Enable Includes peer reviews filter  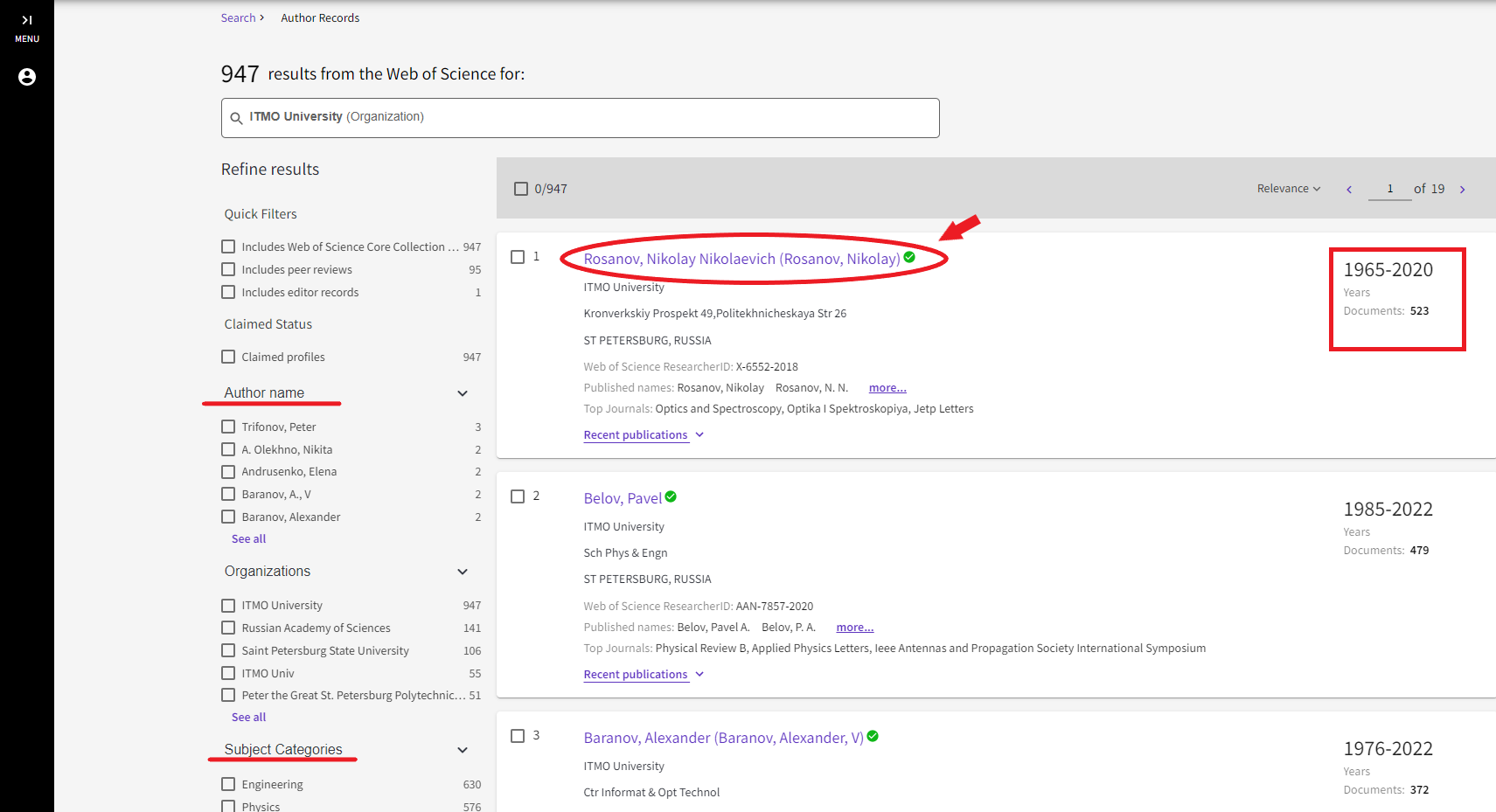[x=228, y=269]
